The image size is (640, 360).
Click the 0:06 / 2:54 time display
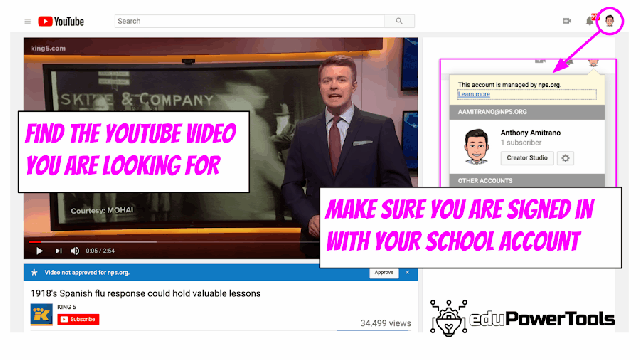pos(100,251)
